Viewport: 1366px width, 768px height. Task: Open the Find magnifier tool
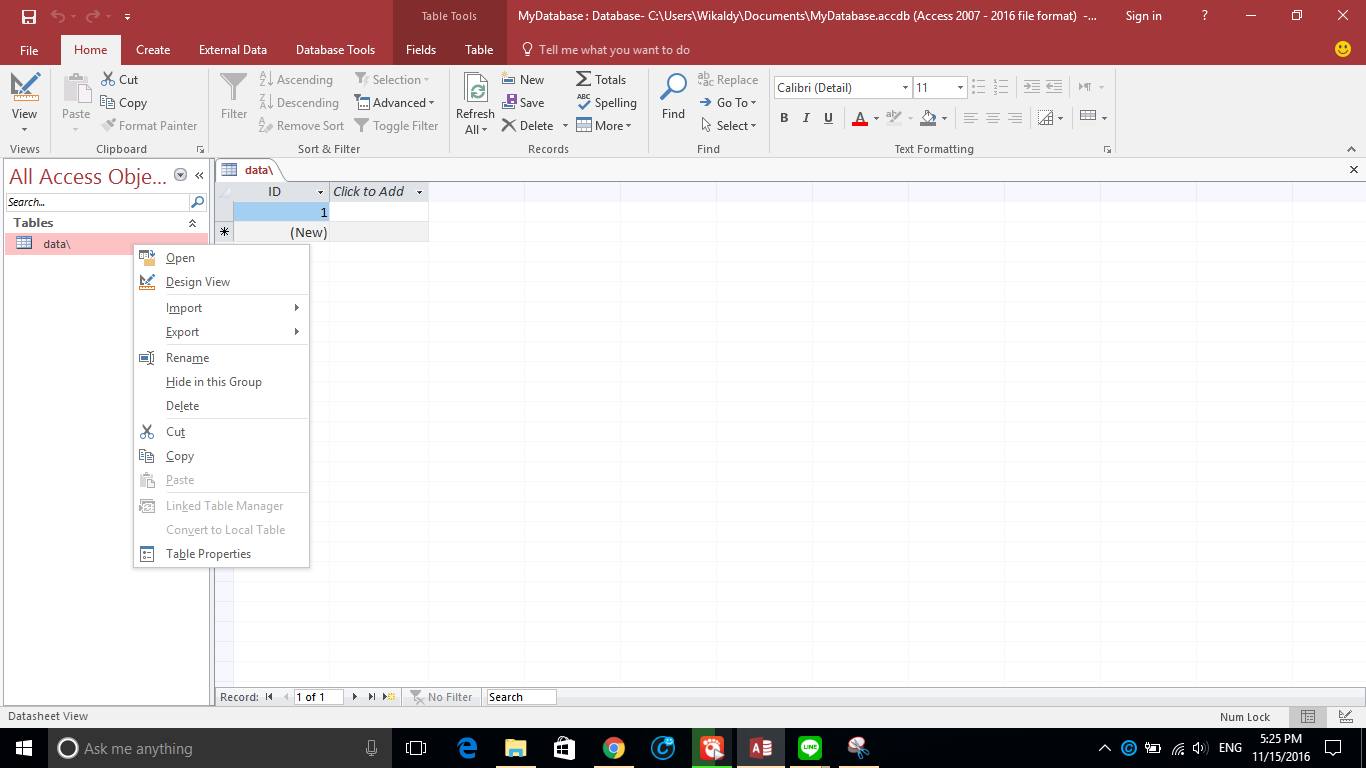coord(673,97)
